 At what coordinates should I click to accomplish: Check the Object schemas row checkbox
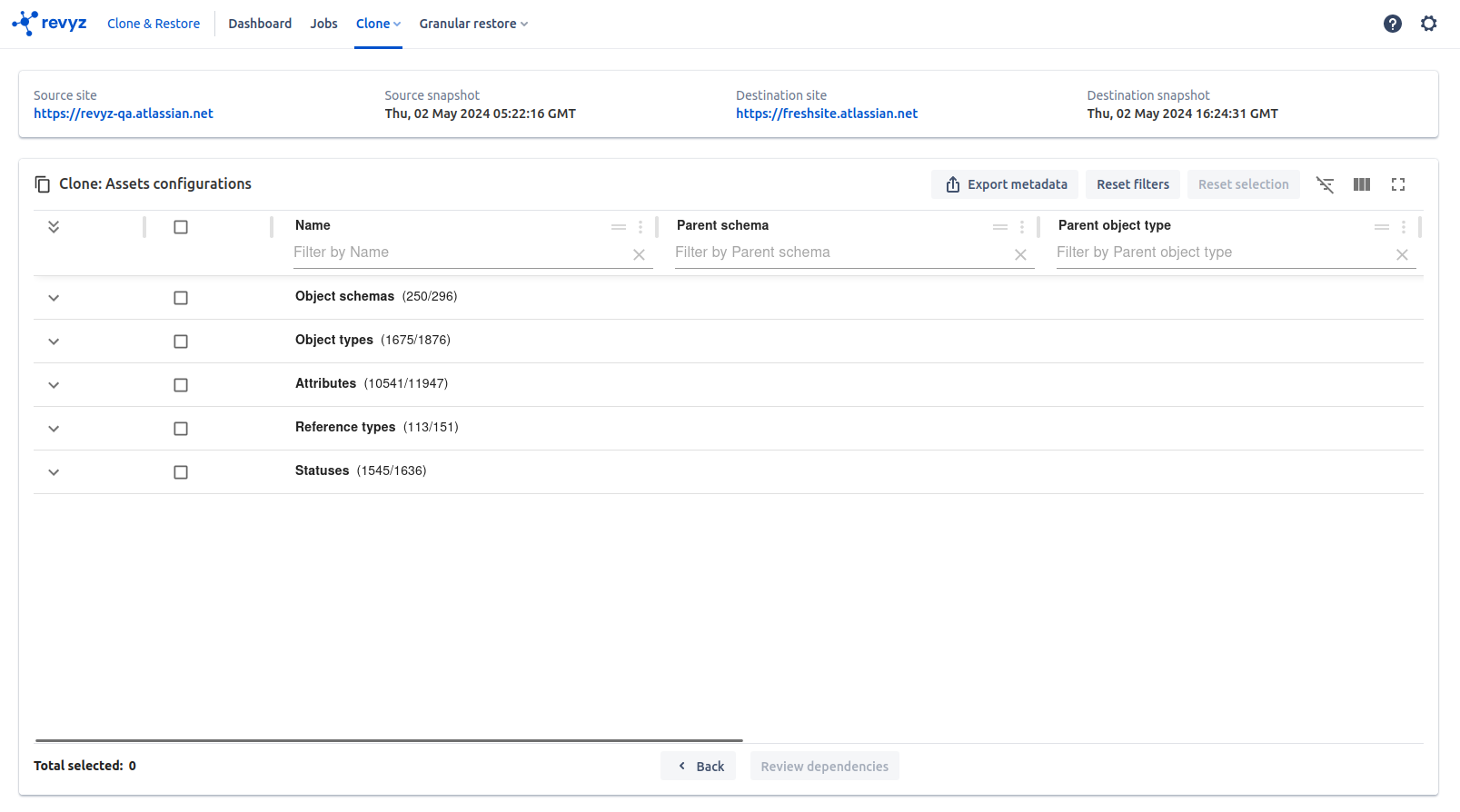(181, 298)
